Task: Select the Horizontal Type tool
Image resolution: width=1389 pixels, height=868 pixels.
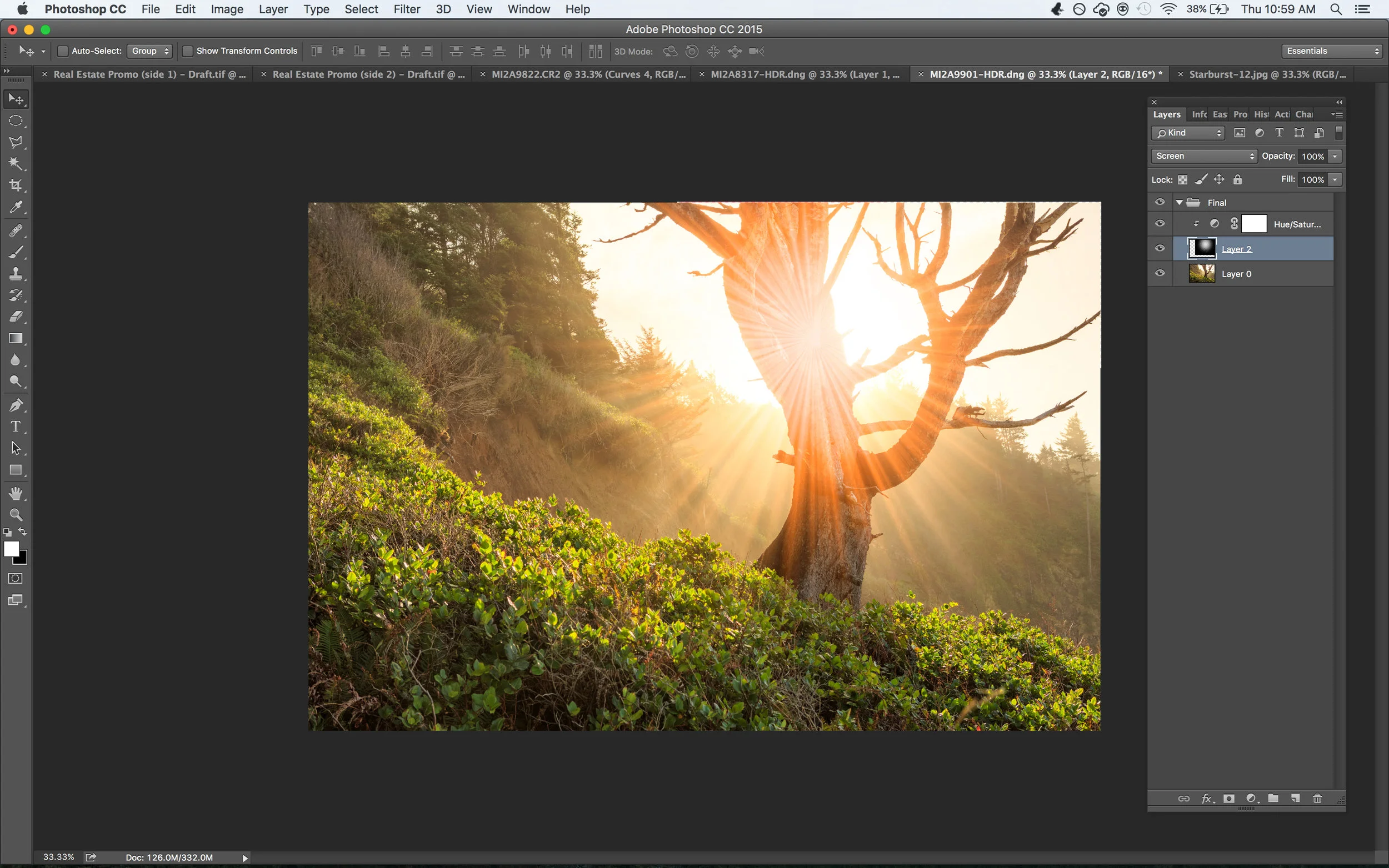Action: point(16,427)
